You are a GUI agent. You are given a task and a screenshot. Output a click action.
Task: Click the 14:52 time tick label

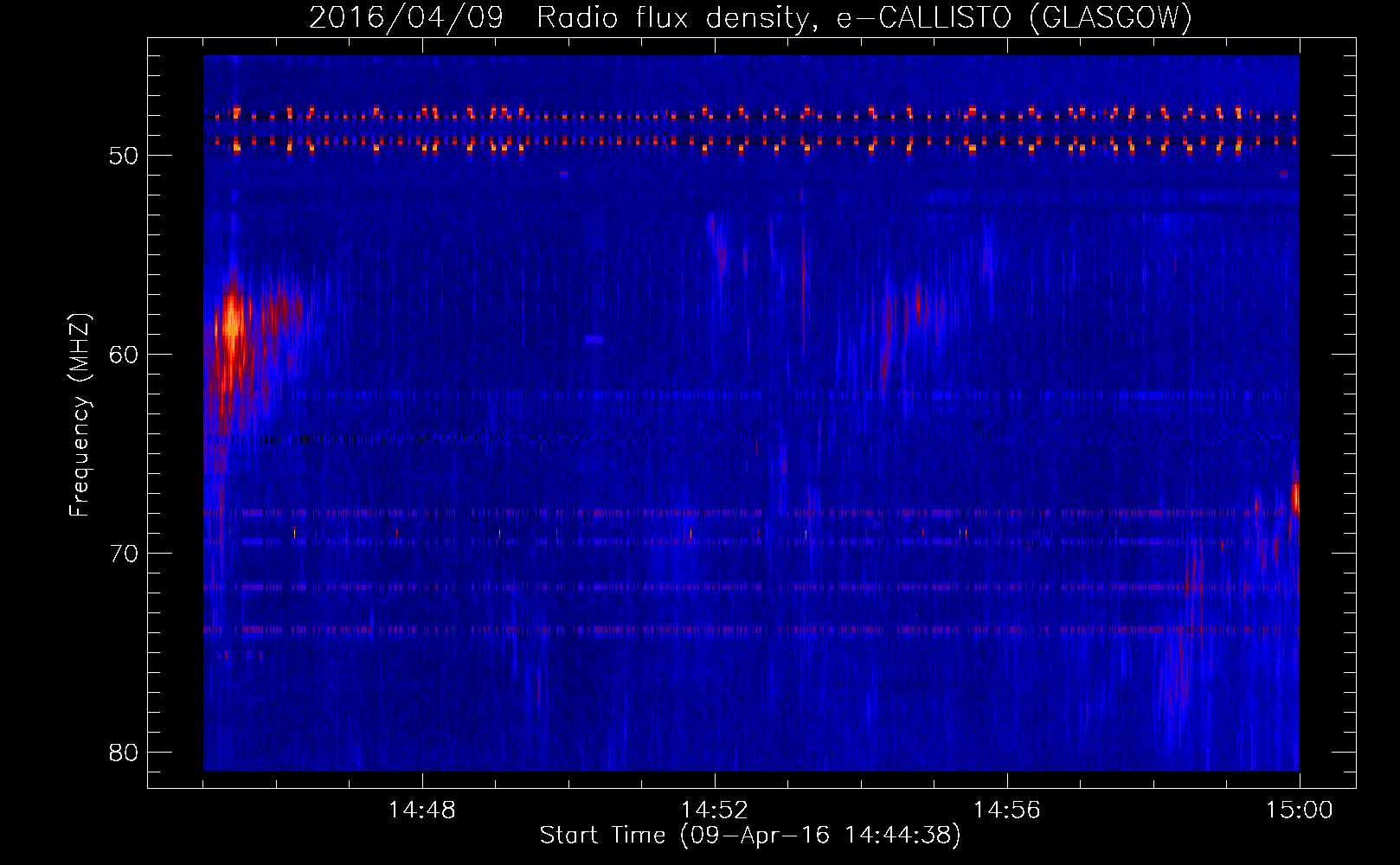(x=715, y=811)
